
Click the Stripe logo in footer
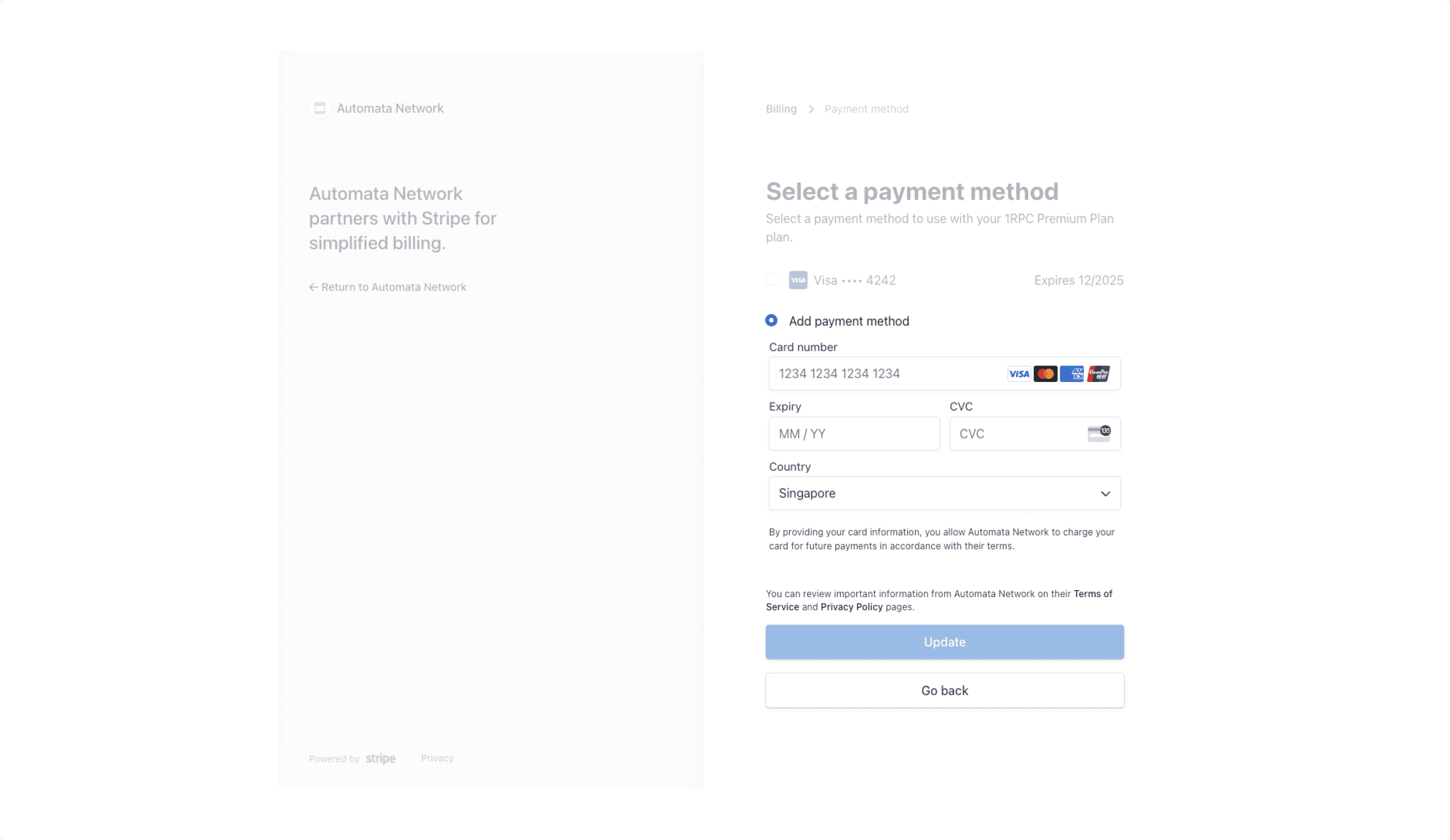point(380,758)
